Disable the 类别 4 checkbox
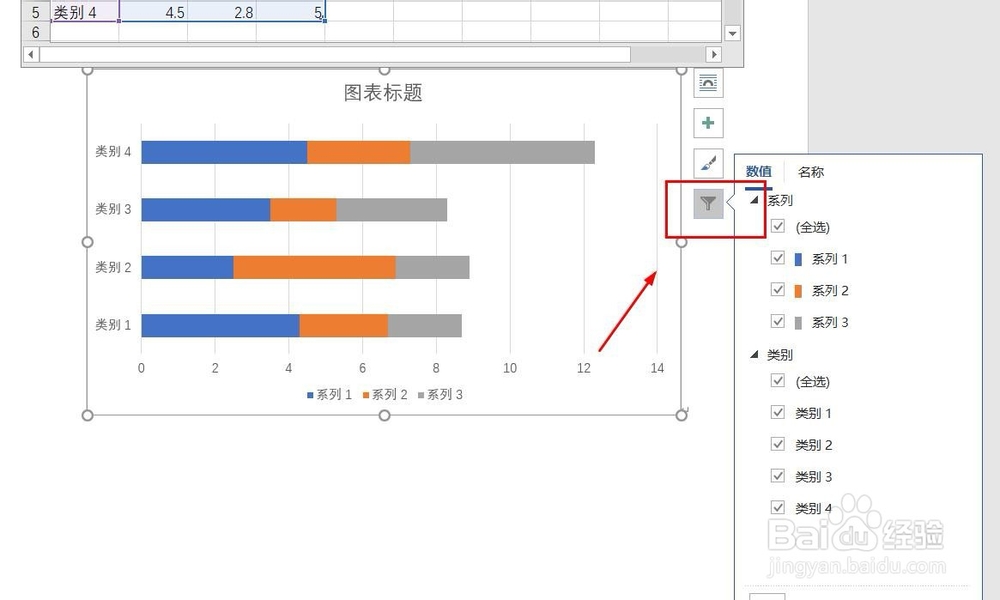The height and width of the screenshot is (600, 1000). point(778,507)
